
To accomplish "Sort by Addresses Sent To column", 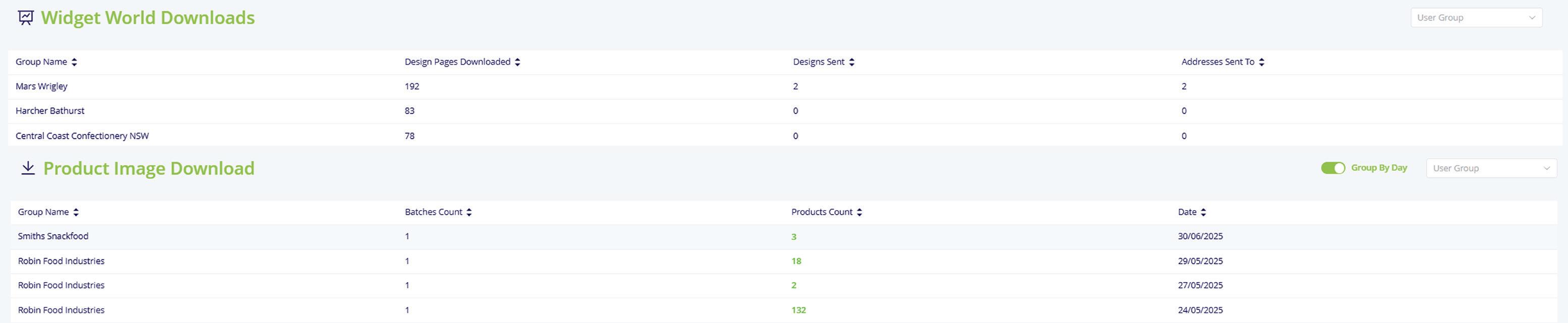I will (x=1261, y=62).
